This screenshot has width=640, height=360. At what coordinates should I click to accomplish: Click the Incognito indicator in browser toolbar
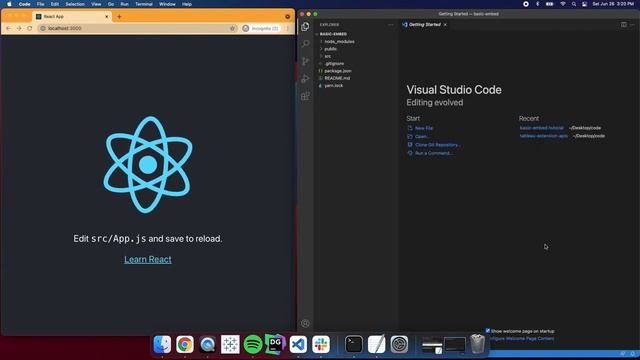260,28
